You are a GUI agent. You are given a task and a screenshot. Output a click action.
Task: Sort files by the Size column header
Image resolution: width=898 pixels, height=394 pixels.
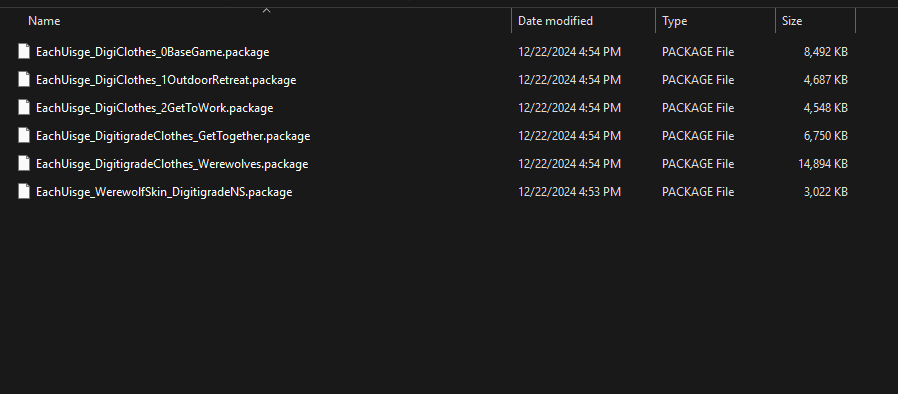coord(792,21)
